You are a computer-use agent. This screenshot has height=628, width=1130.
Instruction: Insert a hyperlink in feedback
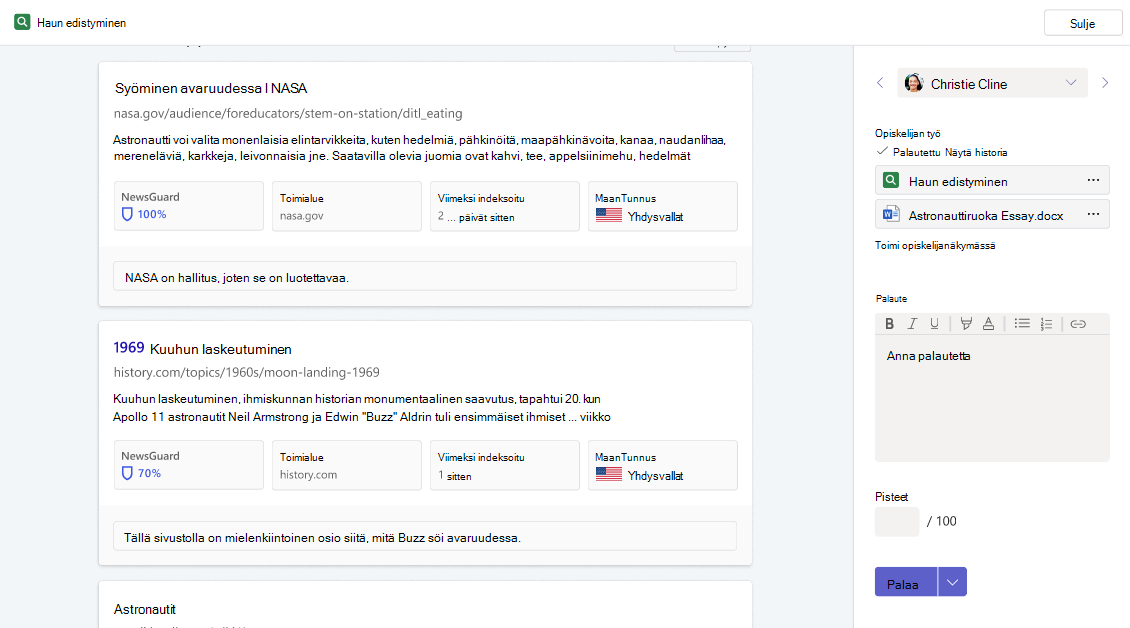pyautogui.click(x=1078, y=324)
